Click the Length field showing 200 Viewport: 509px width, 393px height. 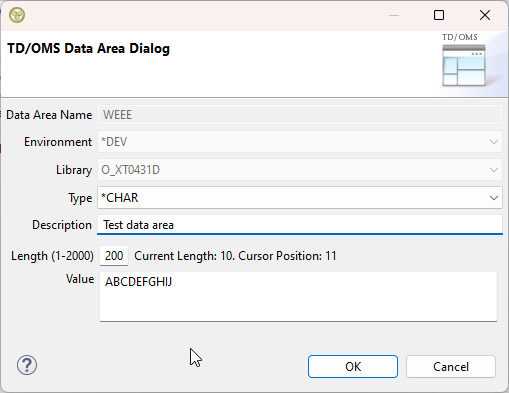click(x=114, y=256)
